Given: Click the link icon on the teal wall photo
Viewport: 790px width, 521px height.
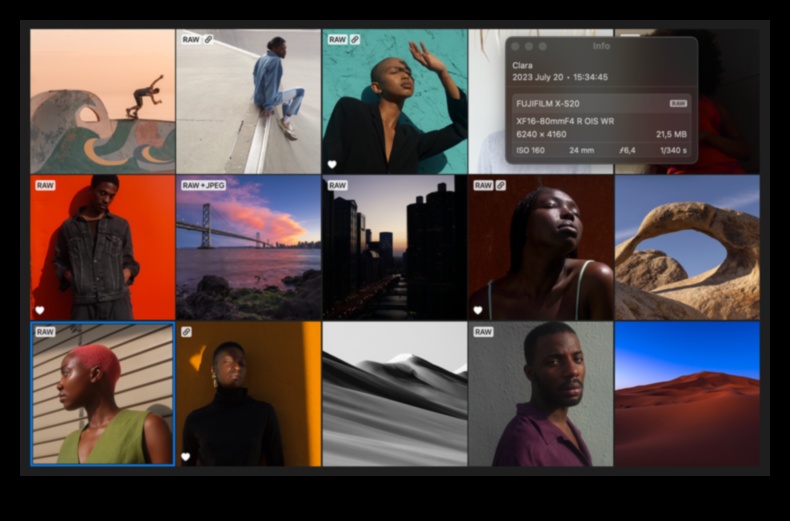Looking at the screenshot, I should click(x=354, y=40).
